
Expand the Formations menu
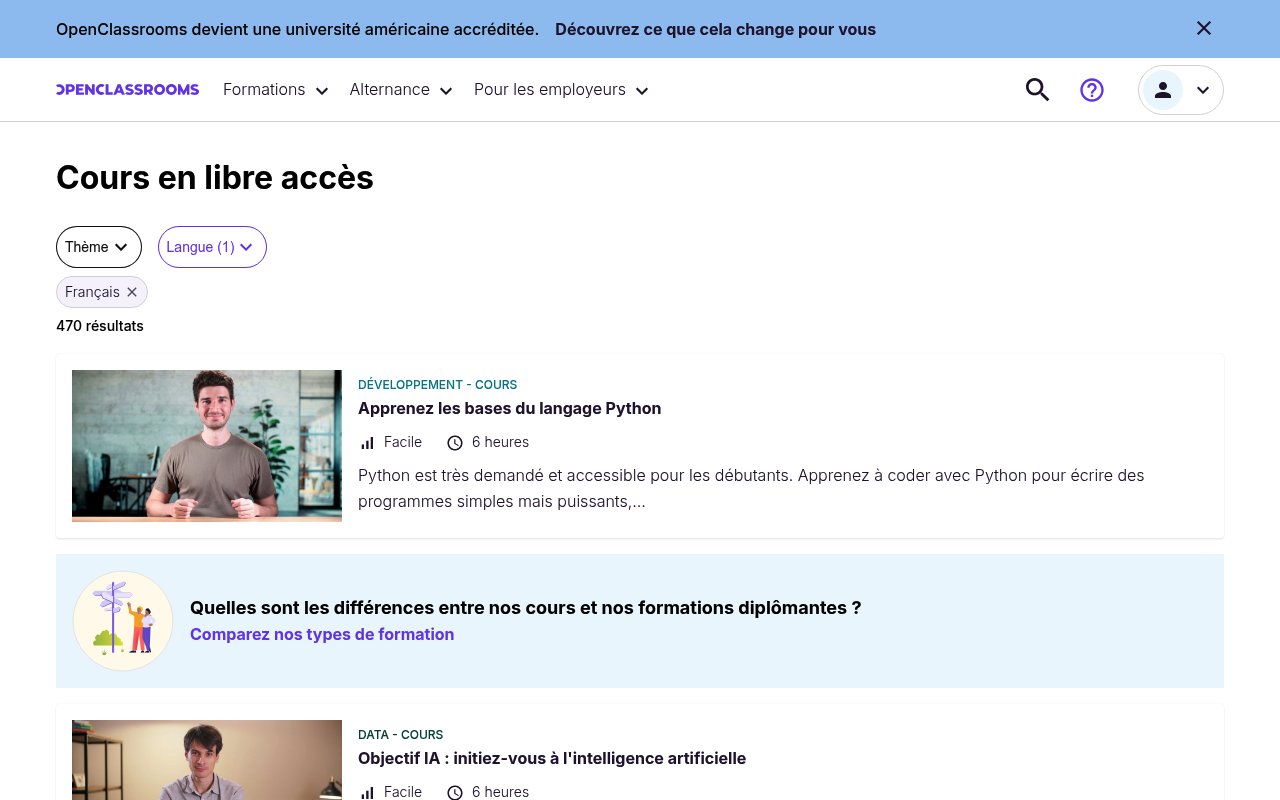tap(275, 90)
